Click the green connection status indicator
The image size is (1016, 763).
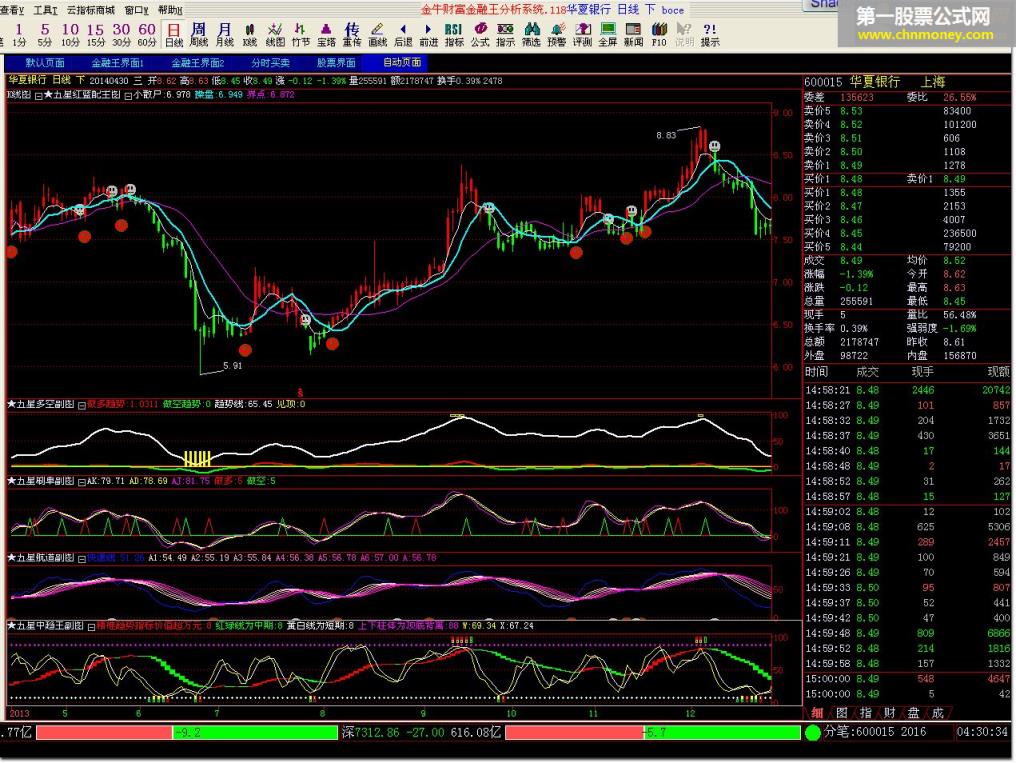[813, 733]
